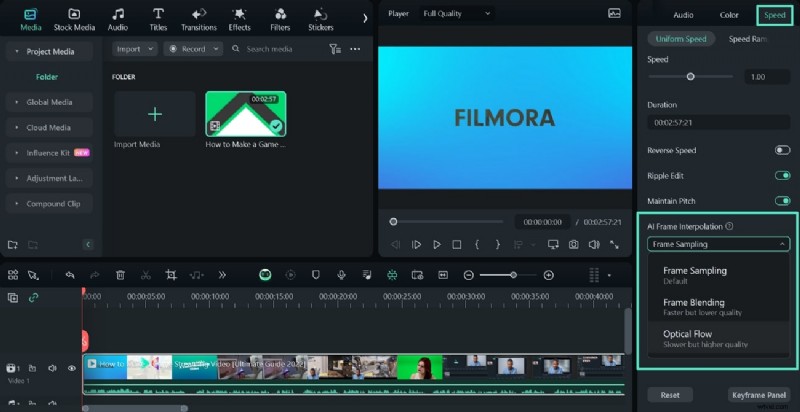This screenshot has width=800, height=412.
Task: Open the player scope view icon
Action: pos(614,14)
